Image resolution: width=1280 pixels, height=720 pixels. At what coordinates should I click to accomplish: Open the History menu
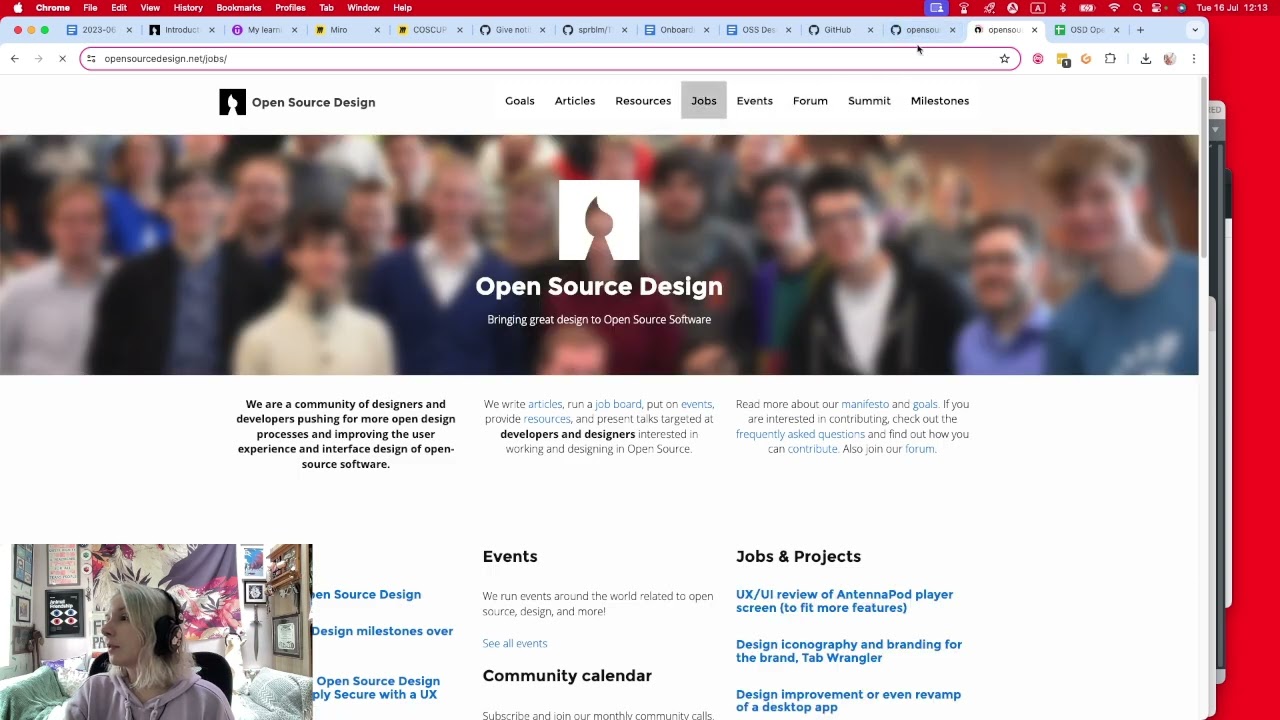(188, 8)
